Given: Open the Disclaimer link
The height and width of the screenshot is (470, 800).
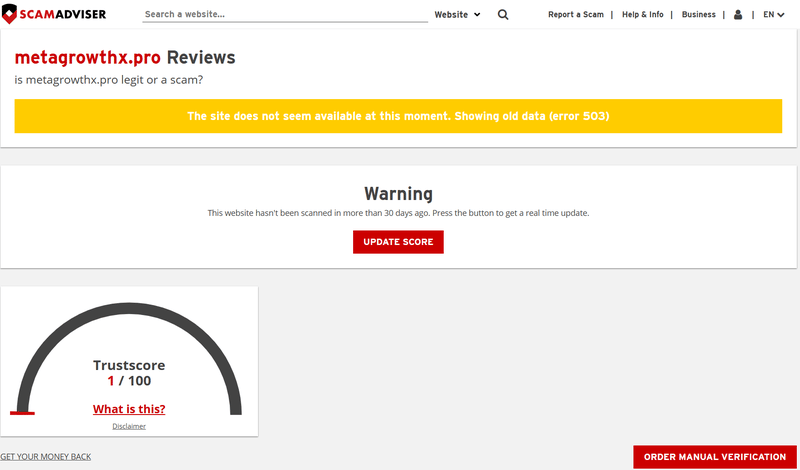Looking at the screenshot, I should (129, 426).
